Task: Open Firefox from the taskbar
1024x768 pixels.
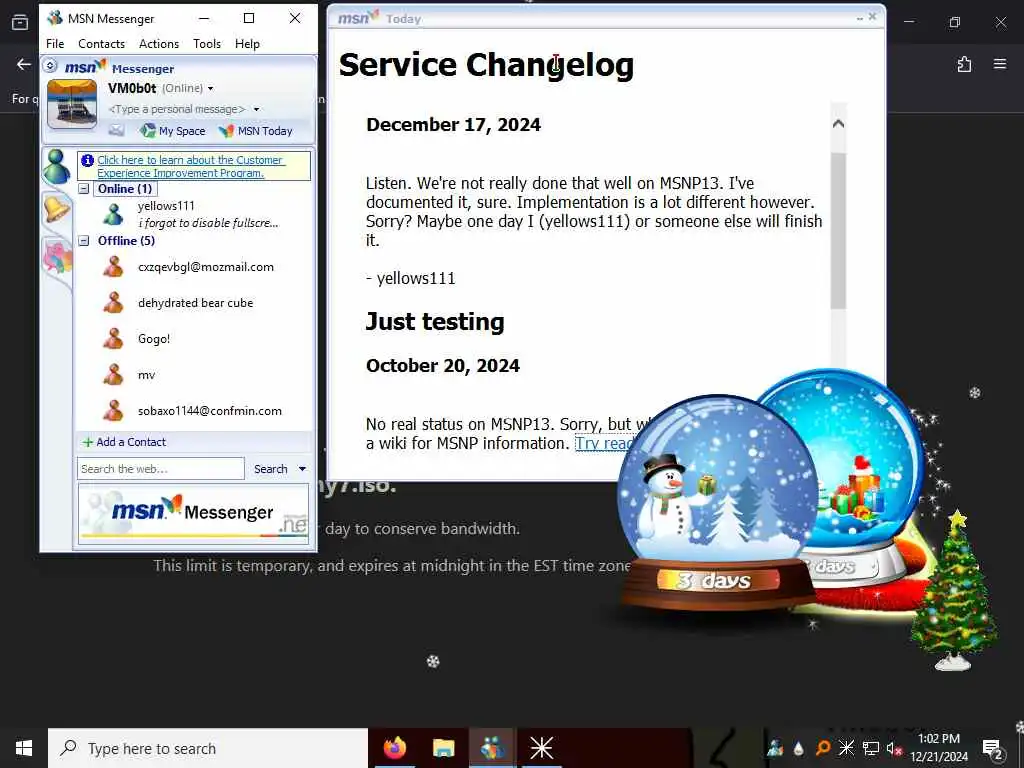Action: (x=394, y=748)
